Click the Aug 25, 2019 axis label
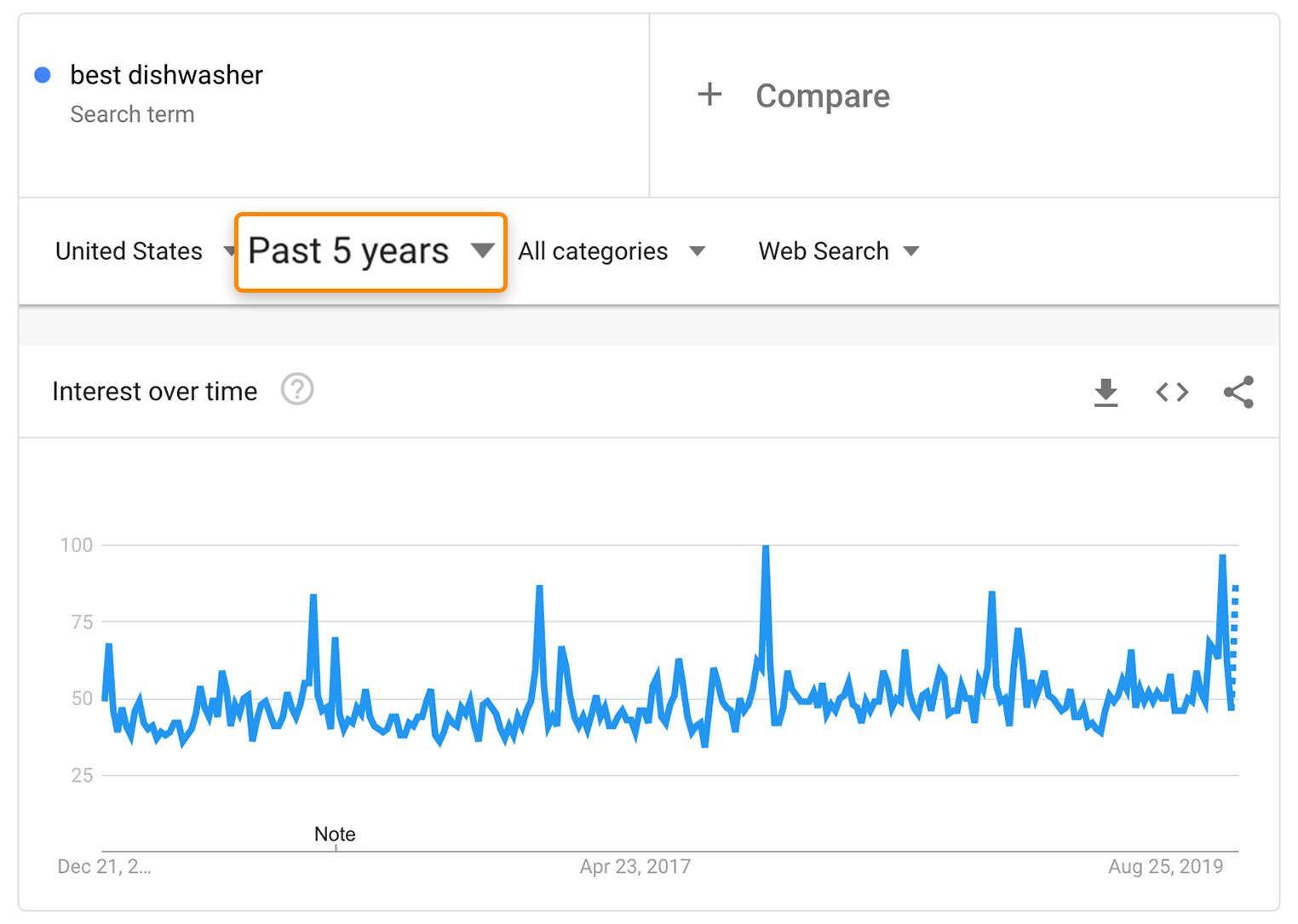Screen dimensions: 1298x924 coord(1164,867)
